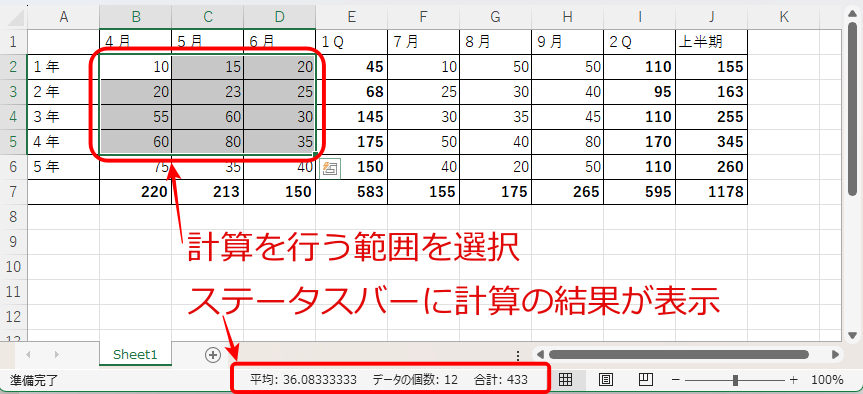
Task: Switch to Page Break Preview view
Action: pos(646,379)
